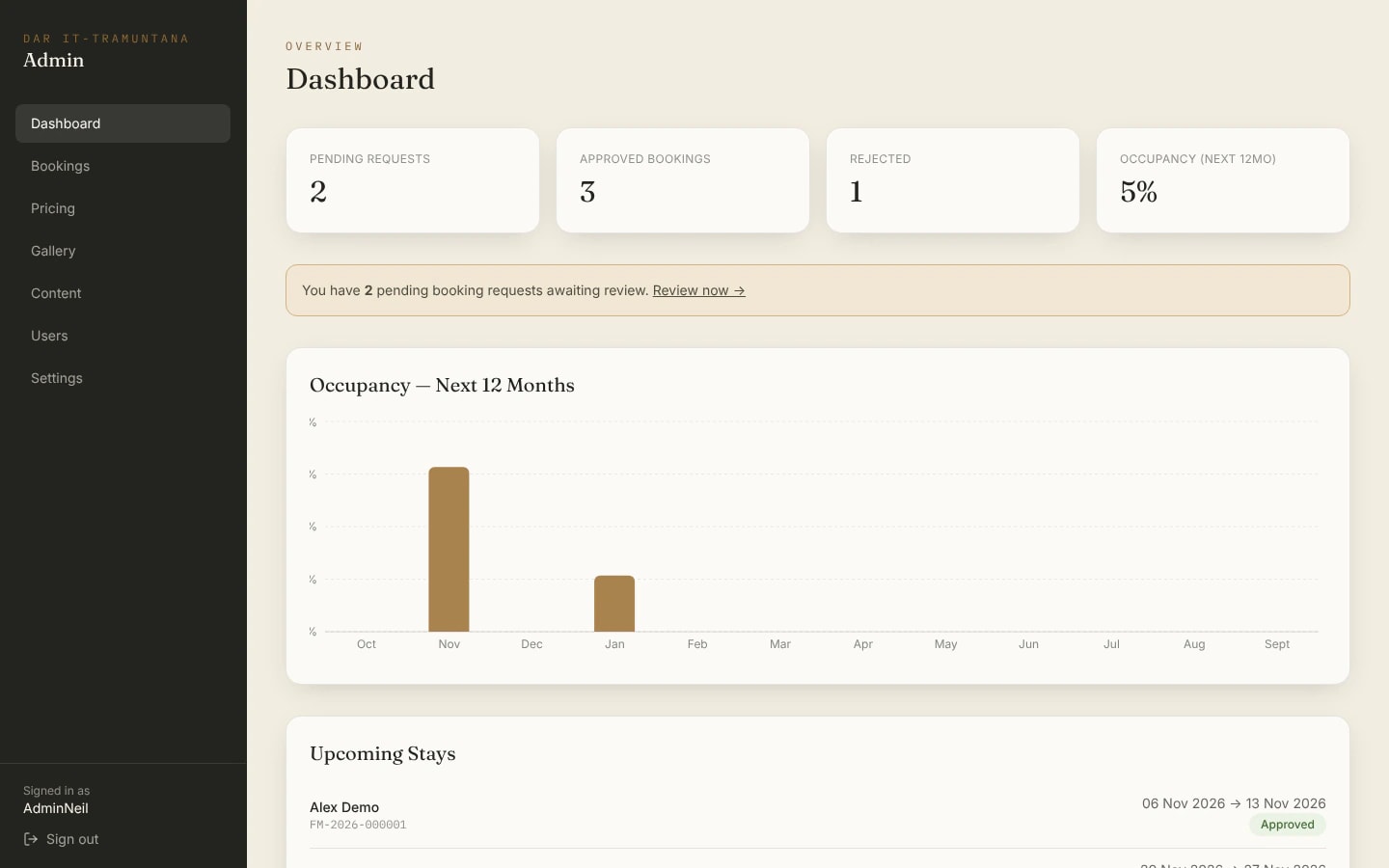Click the "Jul" chart axis label
Screen dimensions: 1389x868
[x=1111, y=644]
